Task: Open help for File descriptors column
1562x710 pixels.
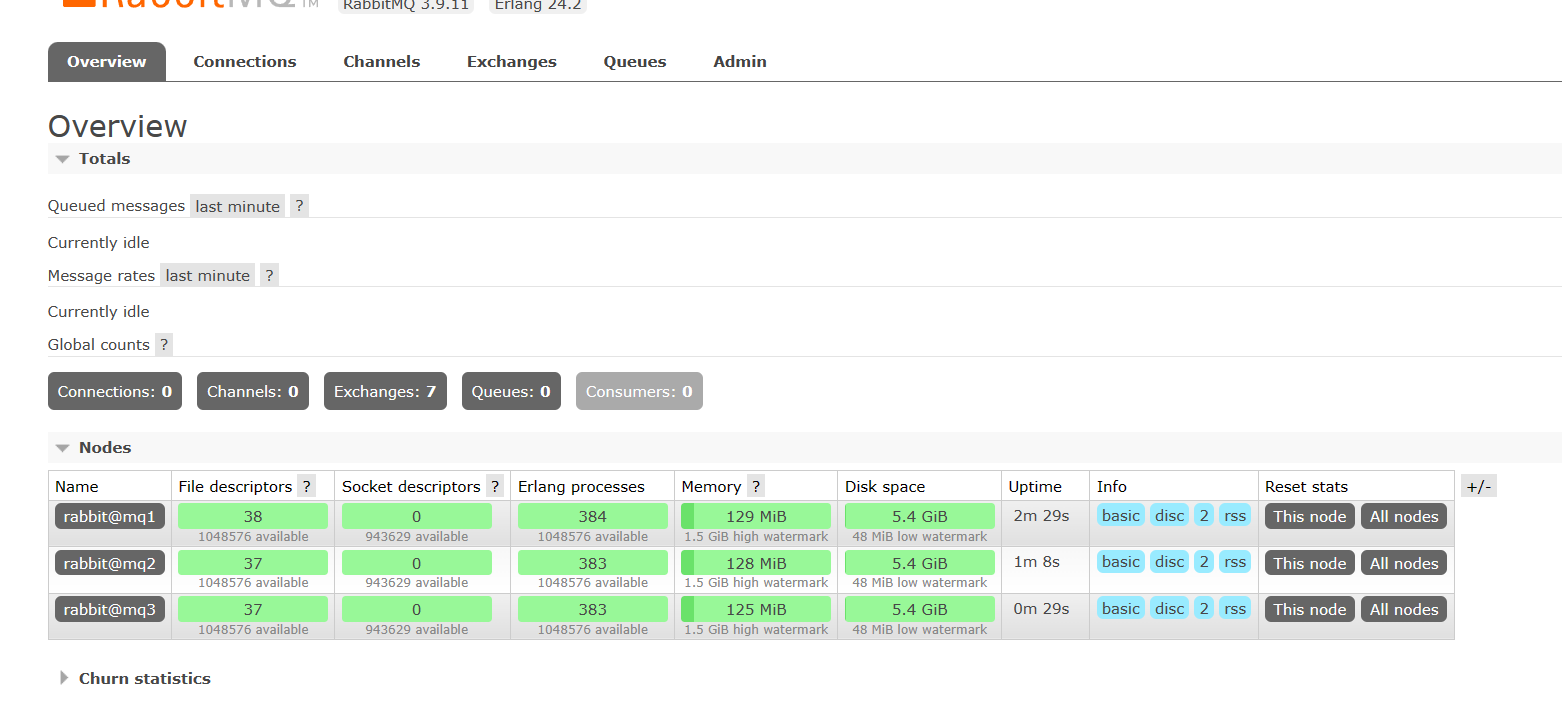Action: pyautogui.click(x=306, y=486)
